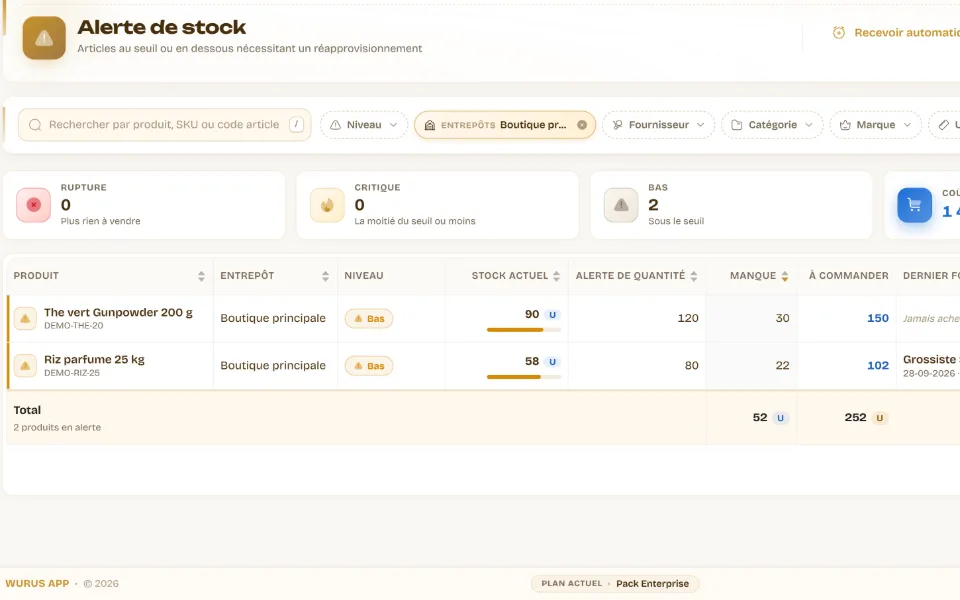Click the Bas warning triangle icon
Screen dimensions: 960x600
point(621,205)
